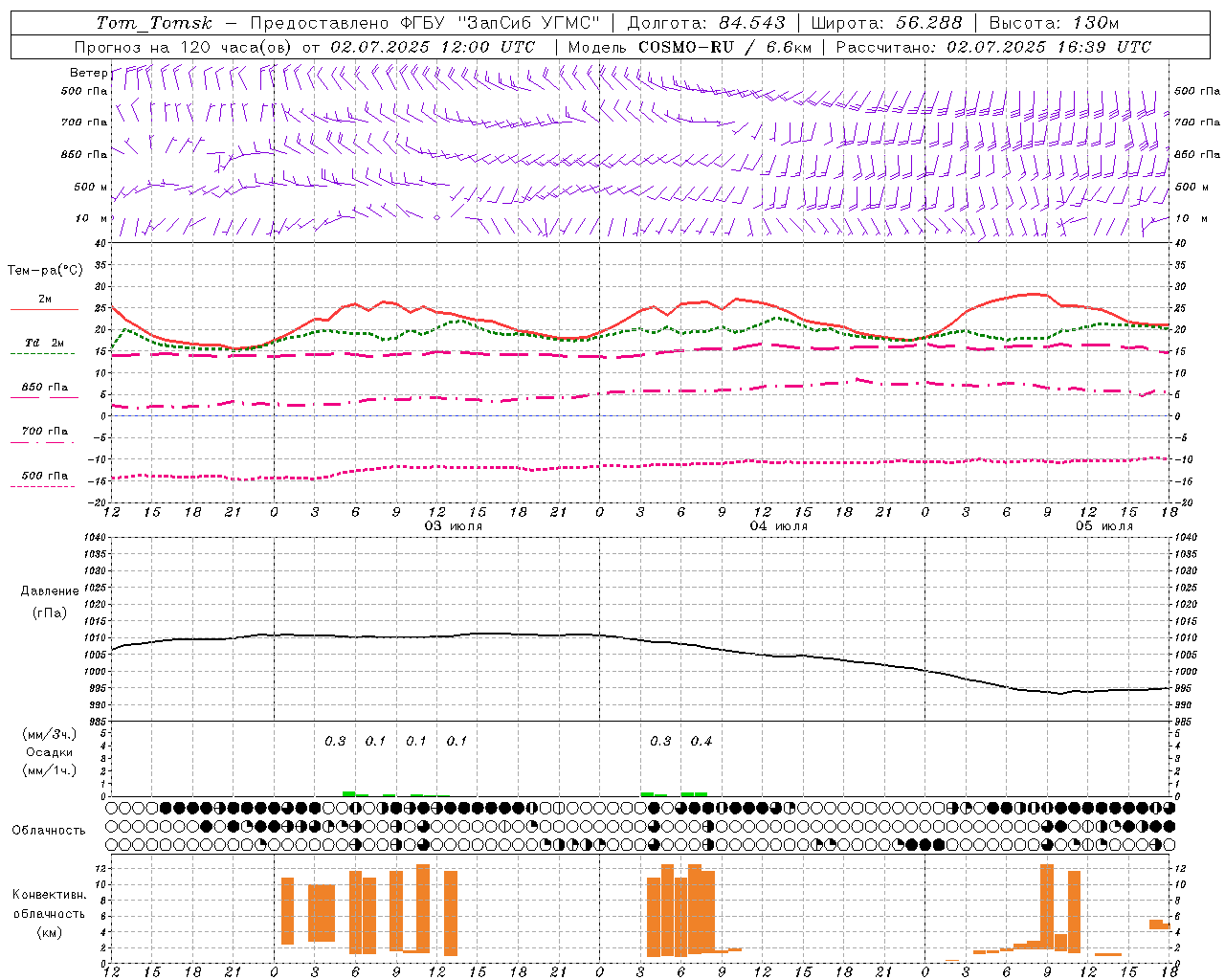Click pink dash-dot 700 гПа temperature legend line
Image resolution: width=1225 pixels, height=980 pixels.
coord(42,442)
